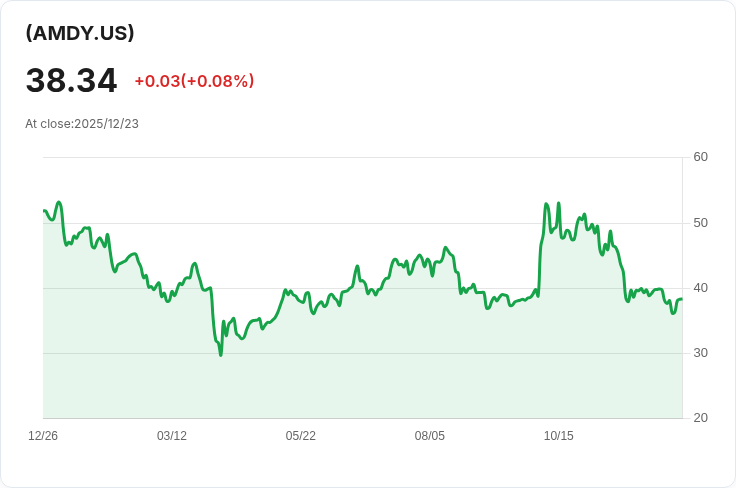Image resolution: width=736 pixels, height=488 pixels.
Task: Select the 12/26 date label on x-axis
Action: tap(43, 436)
